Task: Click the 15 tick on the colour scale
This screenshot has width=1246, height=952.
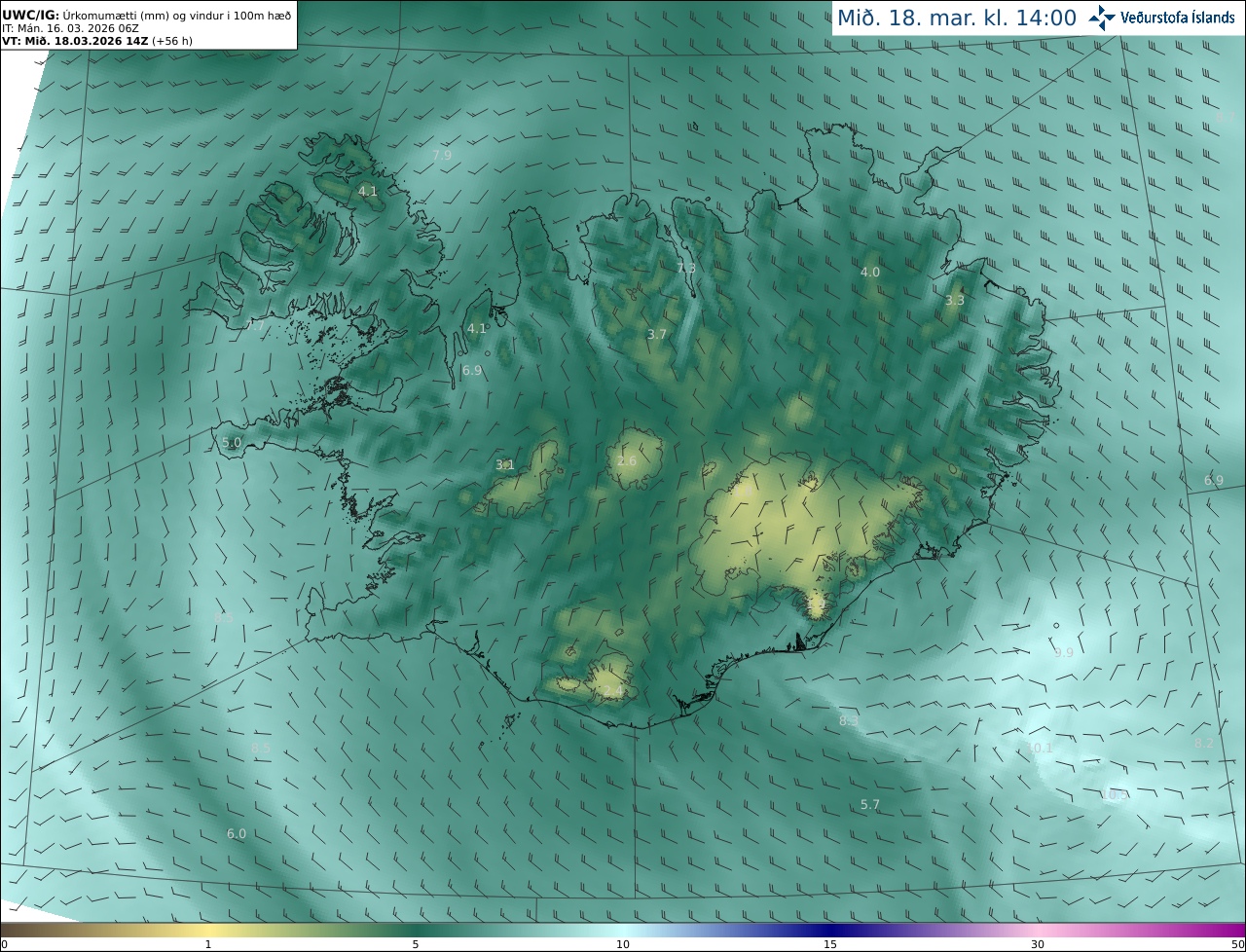Action: coord(830,944)
